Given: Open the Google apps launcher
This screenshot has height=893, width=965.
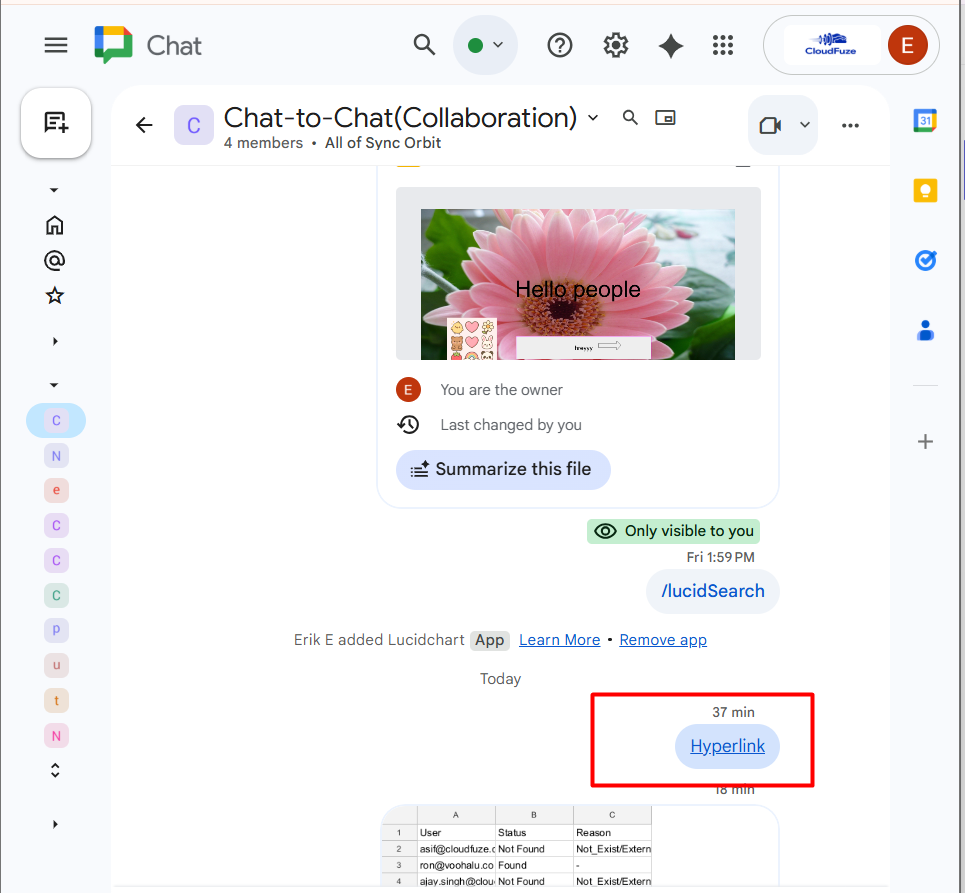Looking at the screenshot, I should pyautogui.click(x=723, y=44).
